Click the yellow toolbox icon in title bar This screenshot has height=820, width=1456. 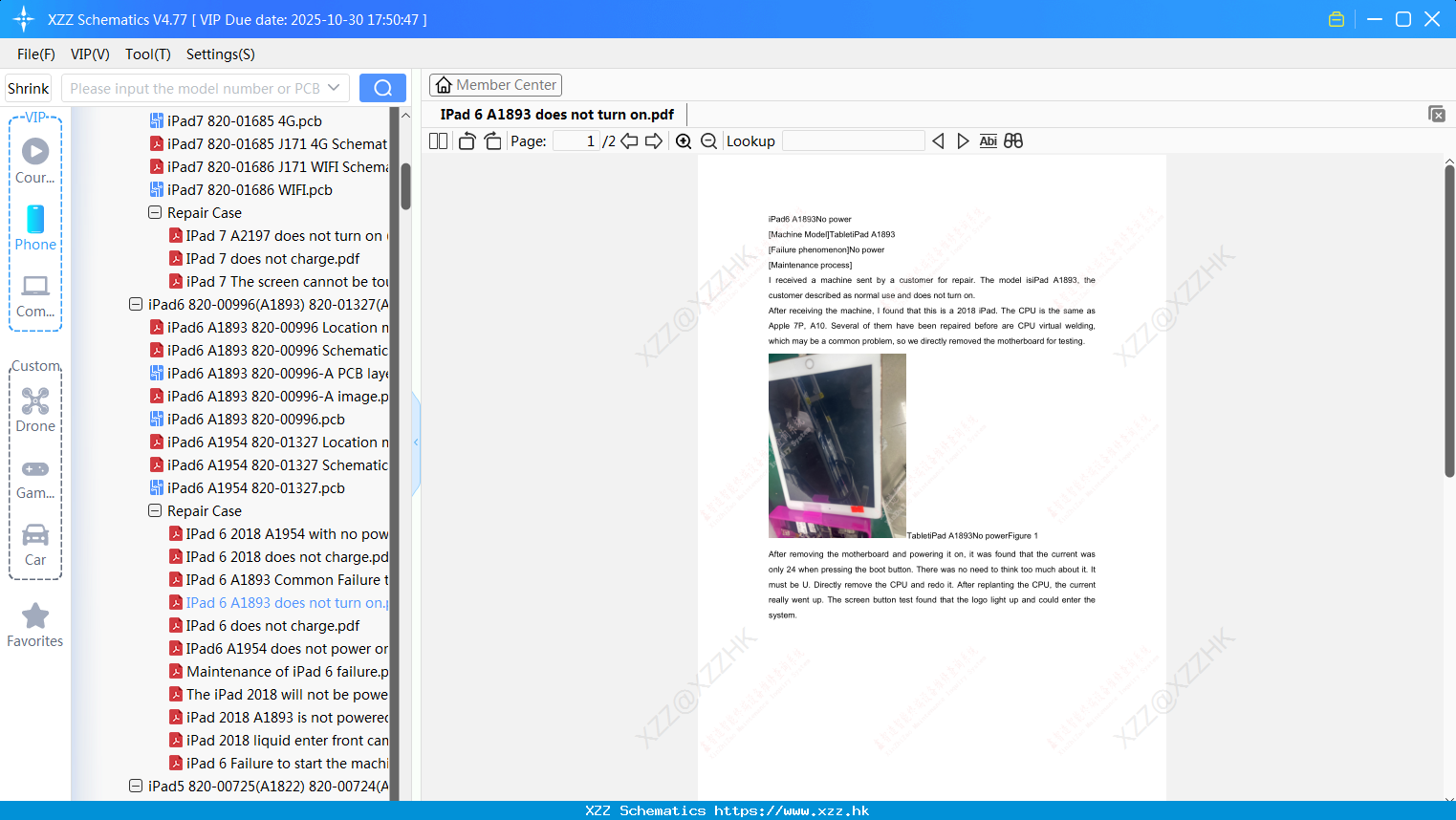1336,19
